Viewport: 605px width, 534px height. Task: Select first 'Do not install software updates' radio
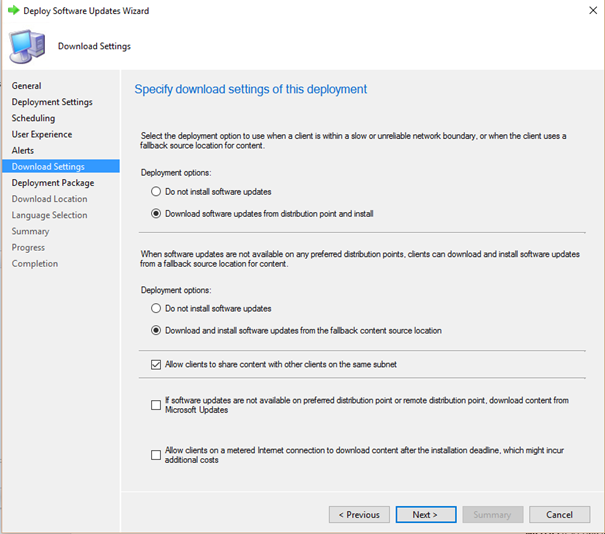(156, 191)
